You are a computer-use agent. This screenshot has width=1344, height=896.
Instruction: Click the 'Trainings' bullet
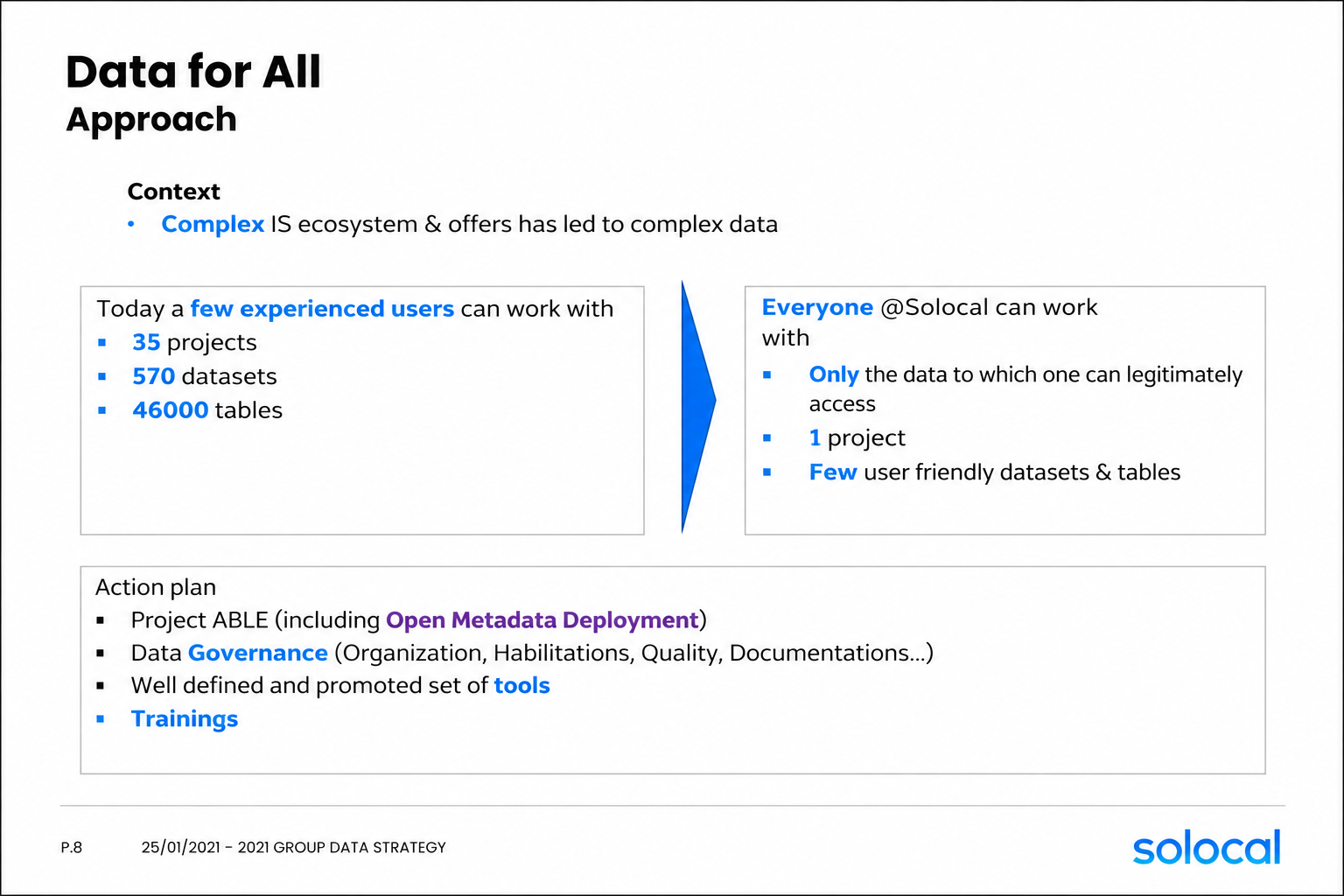coord(185,719)
